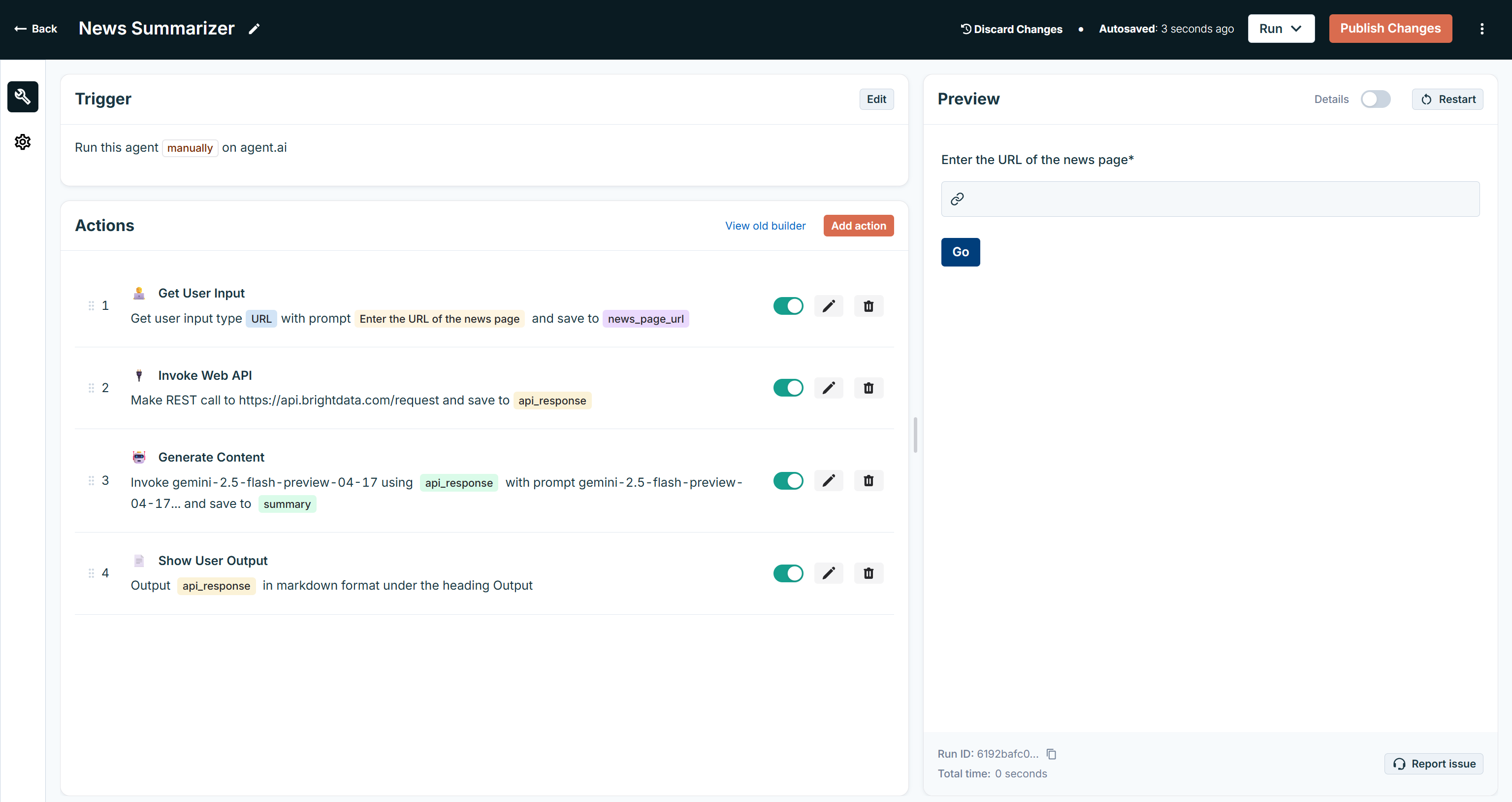
Task: Click pencil icon to rename News Summarizer
Action: click(254, 29)
